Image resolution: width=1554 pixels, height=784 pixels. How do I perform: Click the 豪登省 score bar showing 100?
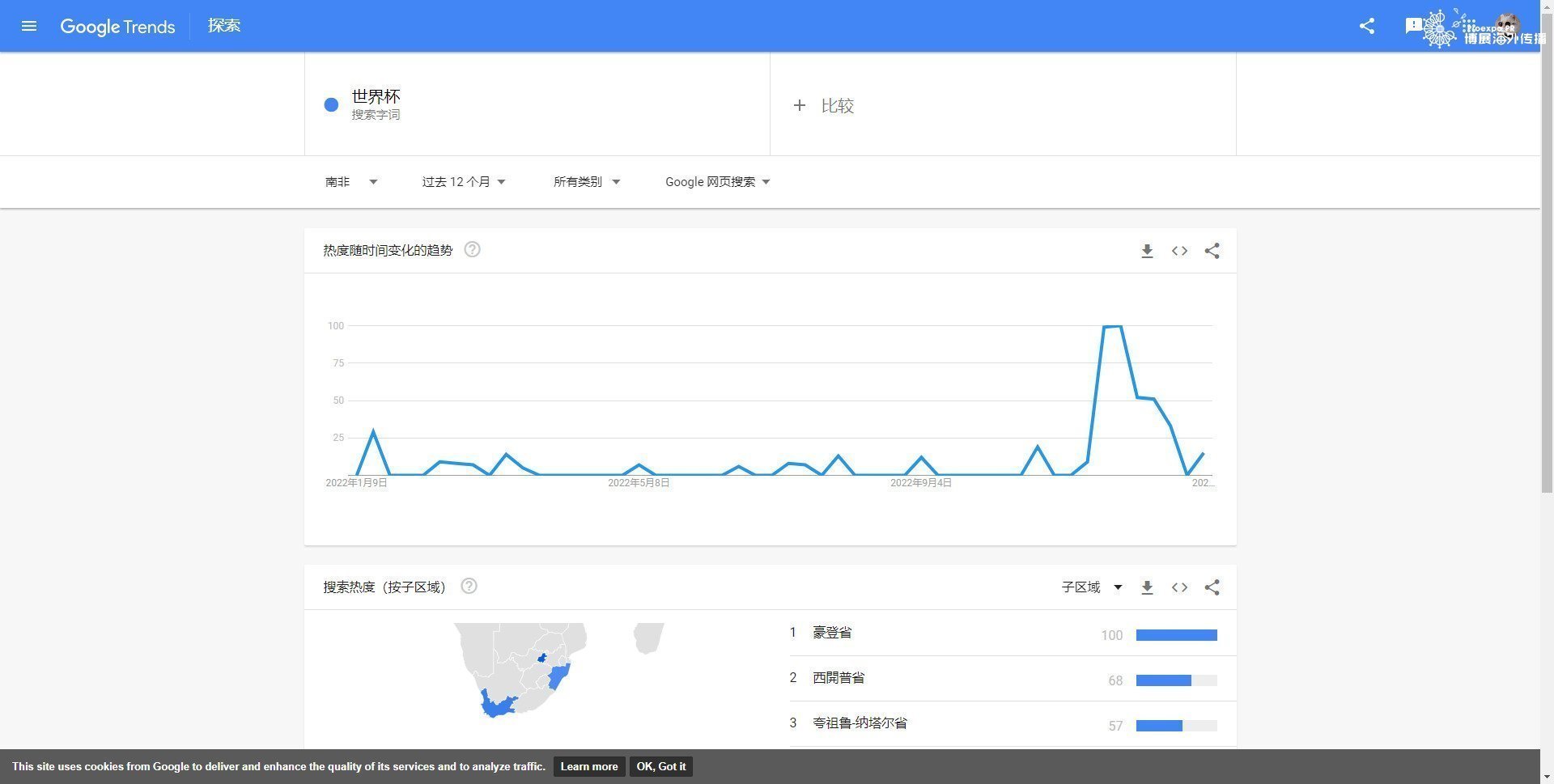[x=1177, y=635]
